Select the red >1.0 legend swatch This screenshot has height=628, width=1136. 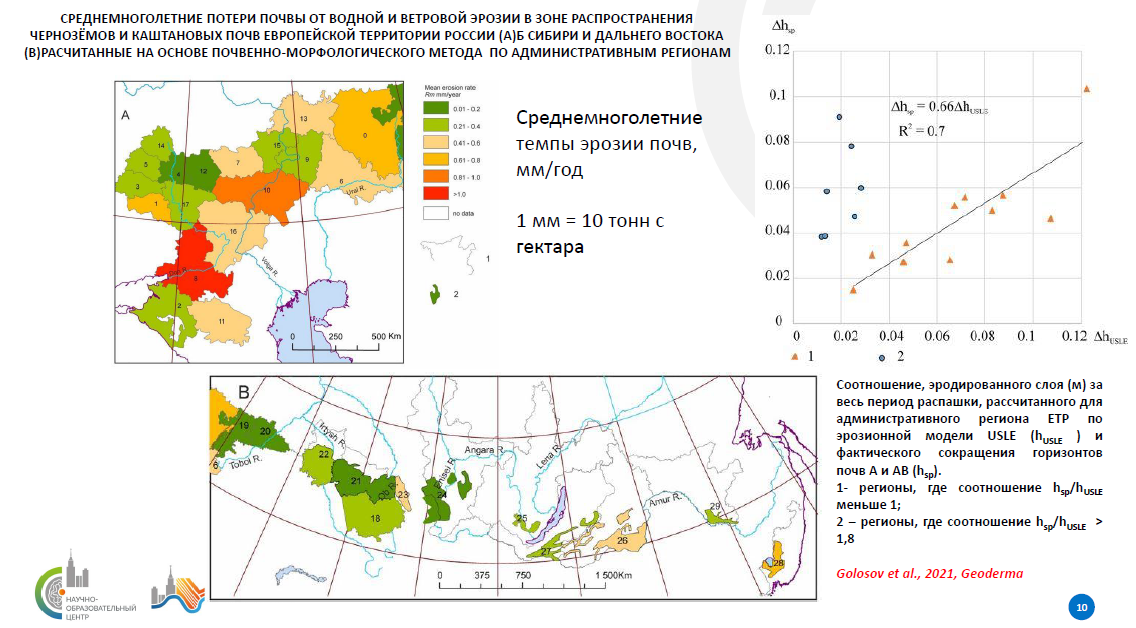434,194
